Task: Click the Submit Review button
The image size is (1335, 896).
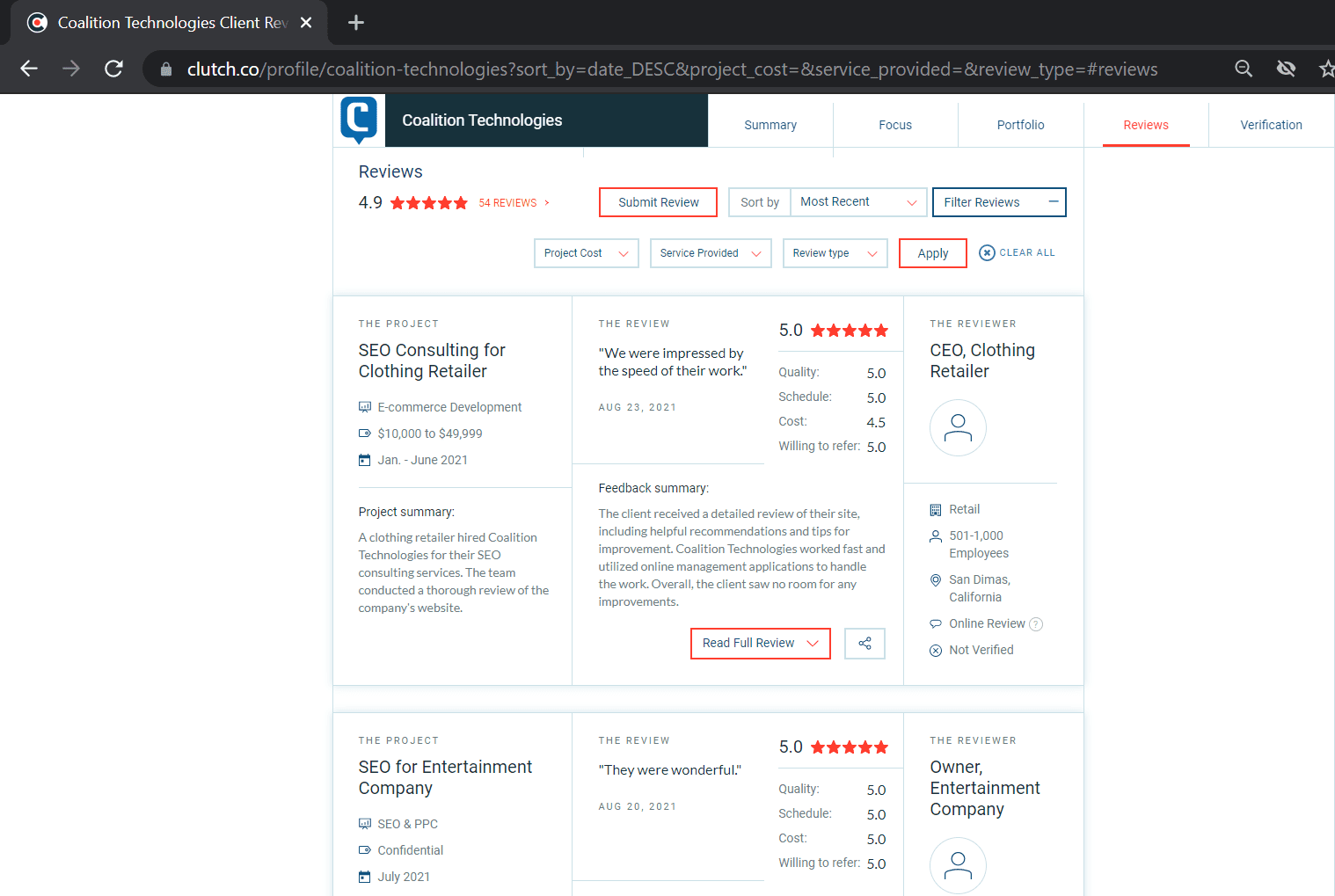Action: click(658, 202)
